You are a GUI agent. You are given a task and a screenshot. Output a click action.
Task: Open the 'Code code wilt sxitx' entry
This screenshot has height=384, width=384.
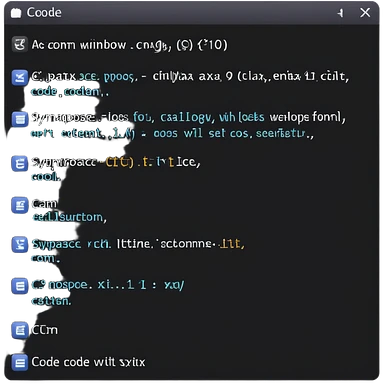(88, 362)
